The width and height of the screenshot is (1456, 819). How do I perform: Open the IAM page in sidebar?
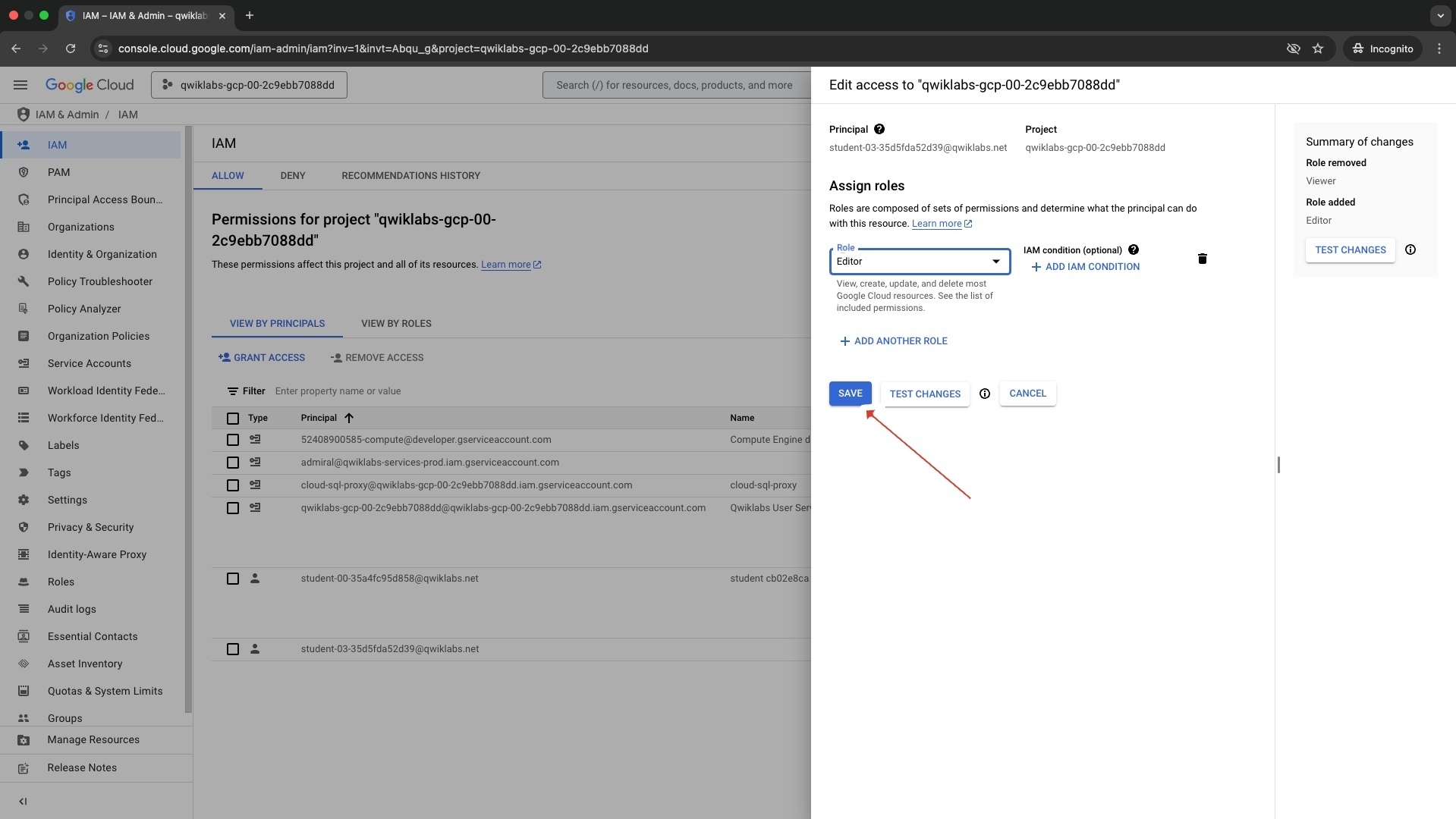tap(91, 145)
